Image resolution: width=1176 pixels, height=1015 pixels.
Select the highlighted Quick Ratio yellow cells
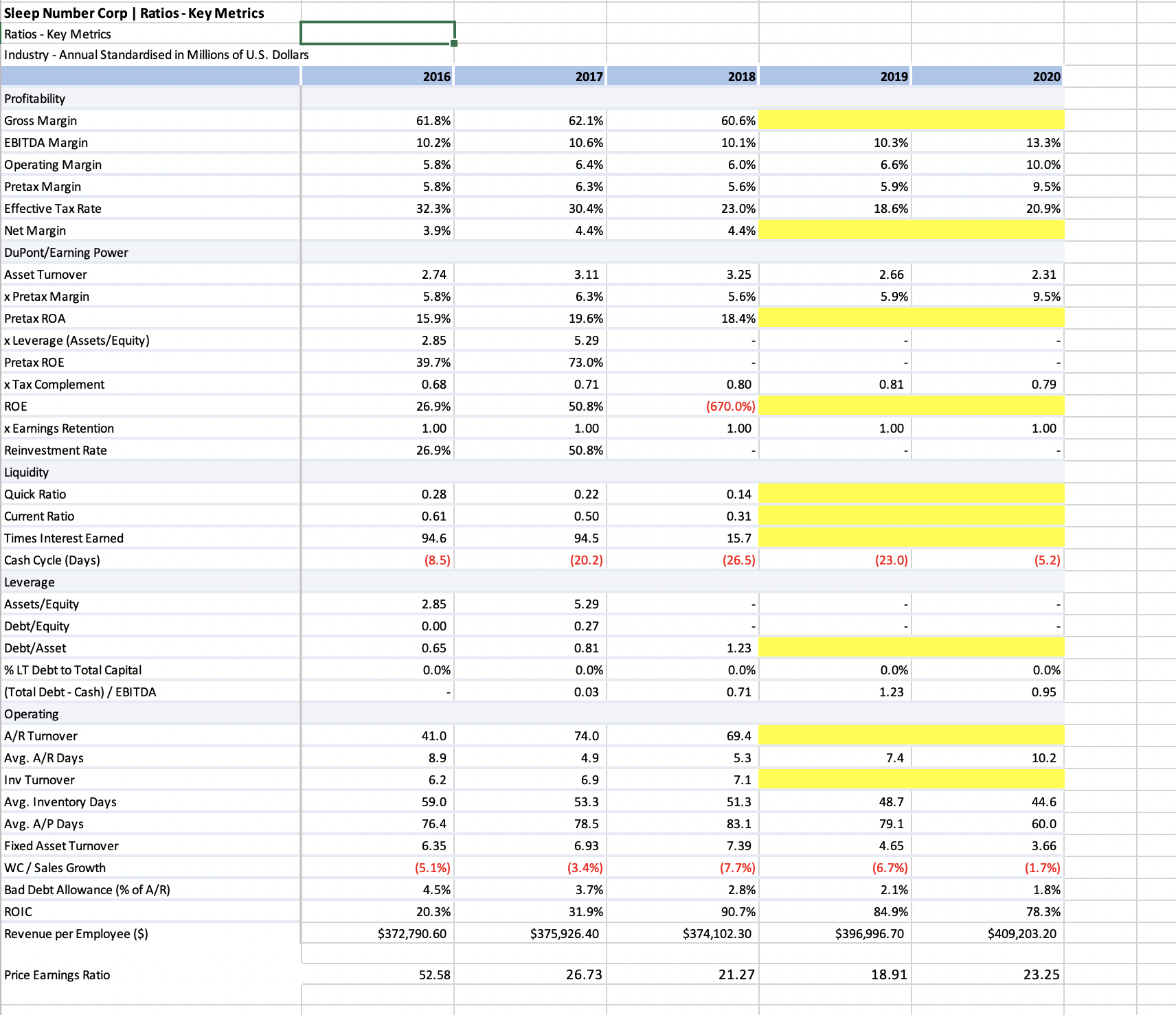[910, 494]
